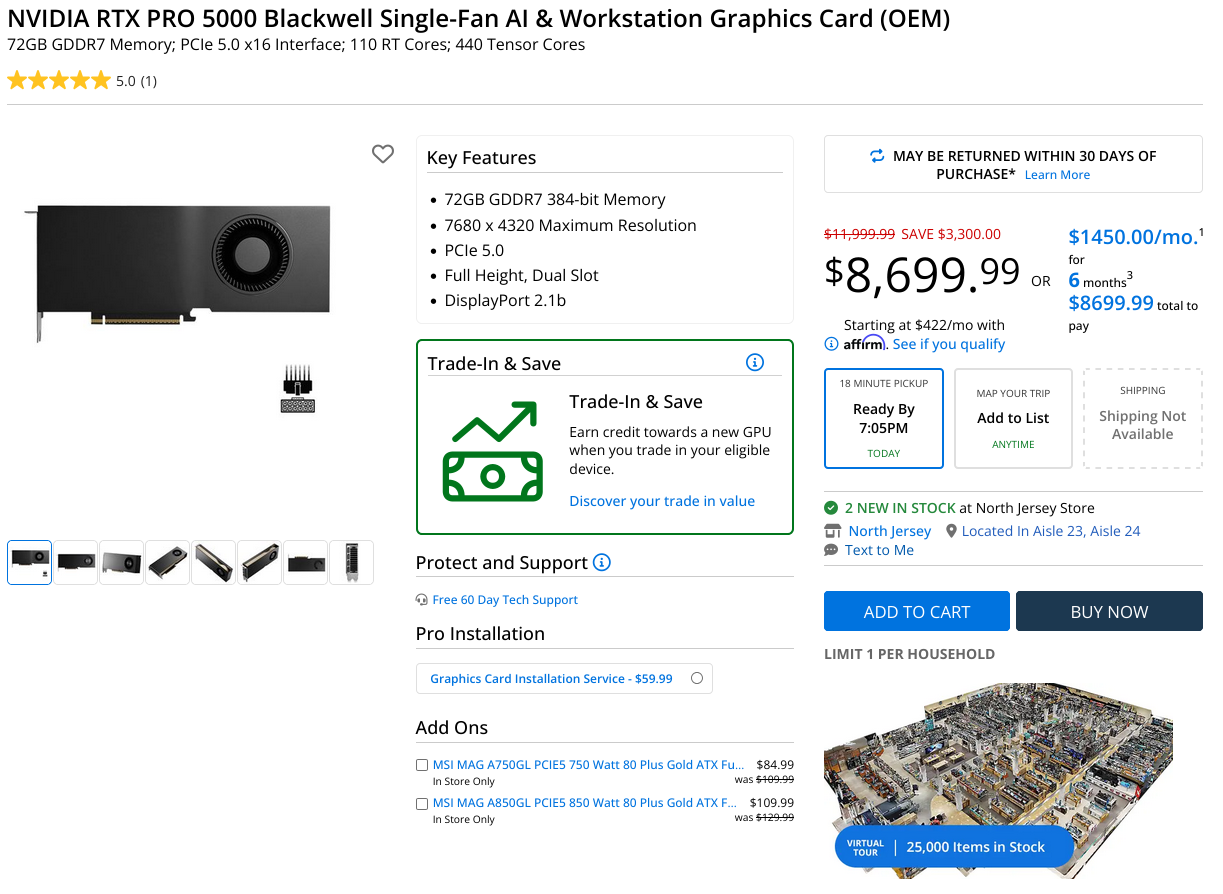Open the Virtual Tour store image

tap(1013, 781)
